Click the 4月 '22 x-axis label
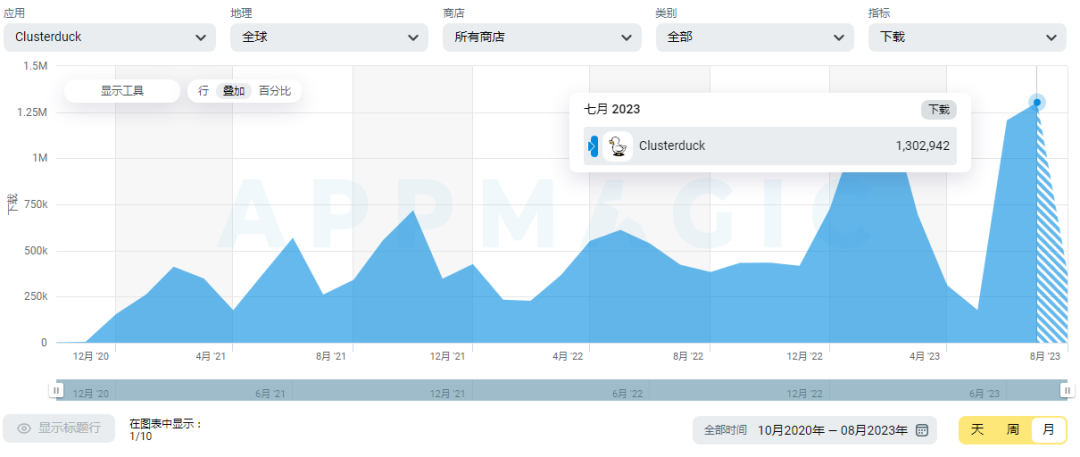 coord(568,356)
